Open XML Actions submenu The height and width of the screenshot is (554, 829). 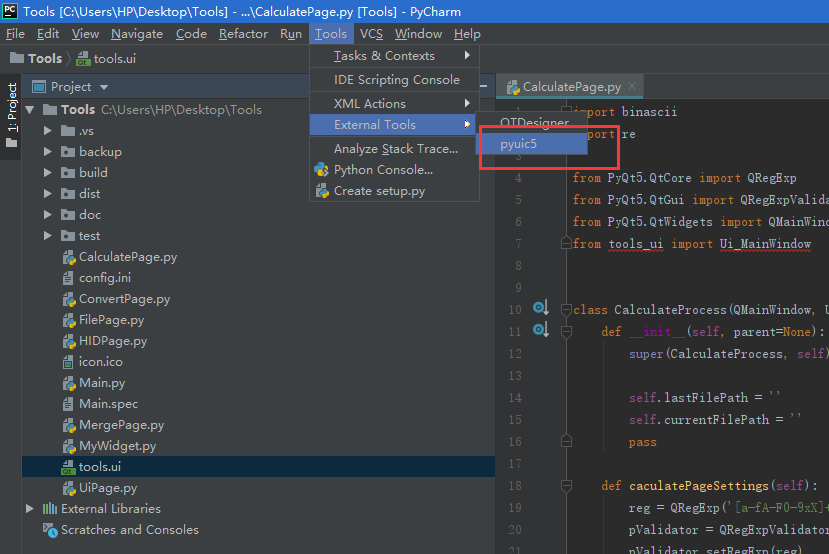click(394, 104)
